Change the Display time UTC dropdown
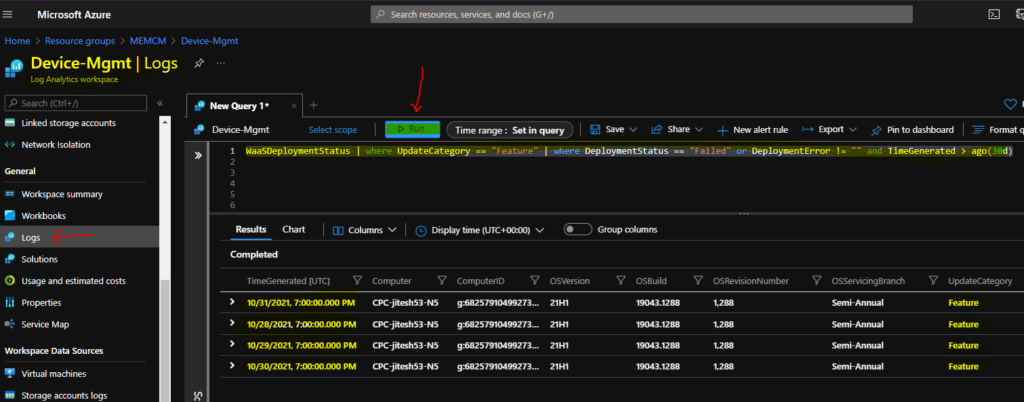Viewport: 1024px width, 402px height. tap(480, 230)
